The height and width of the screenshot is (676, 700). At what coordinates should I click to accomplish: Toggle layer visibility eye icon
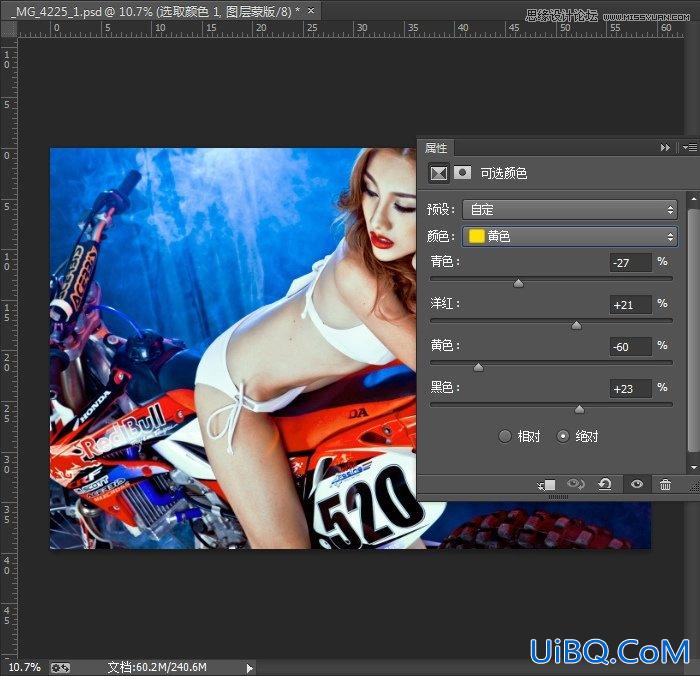coord(637,484)
